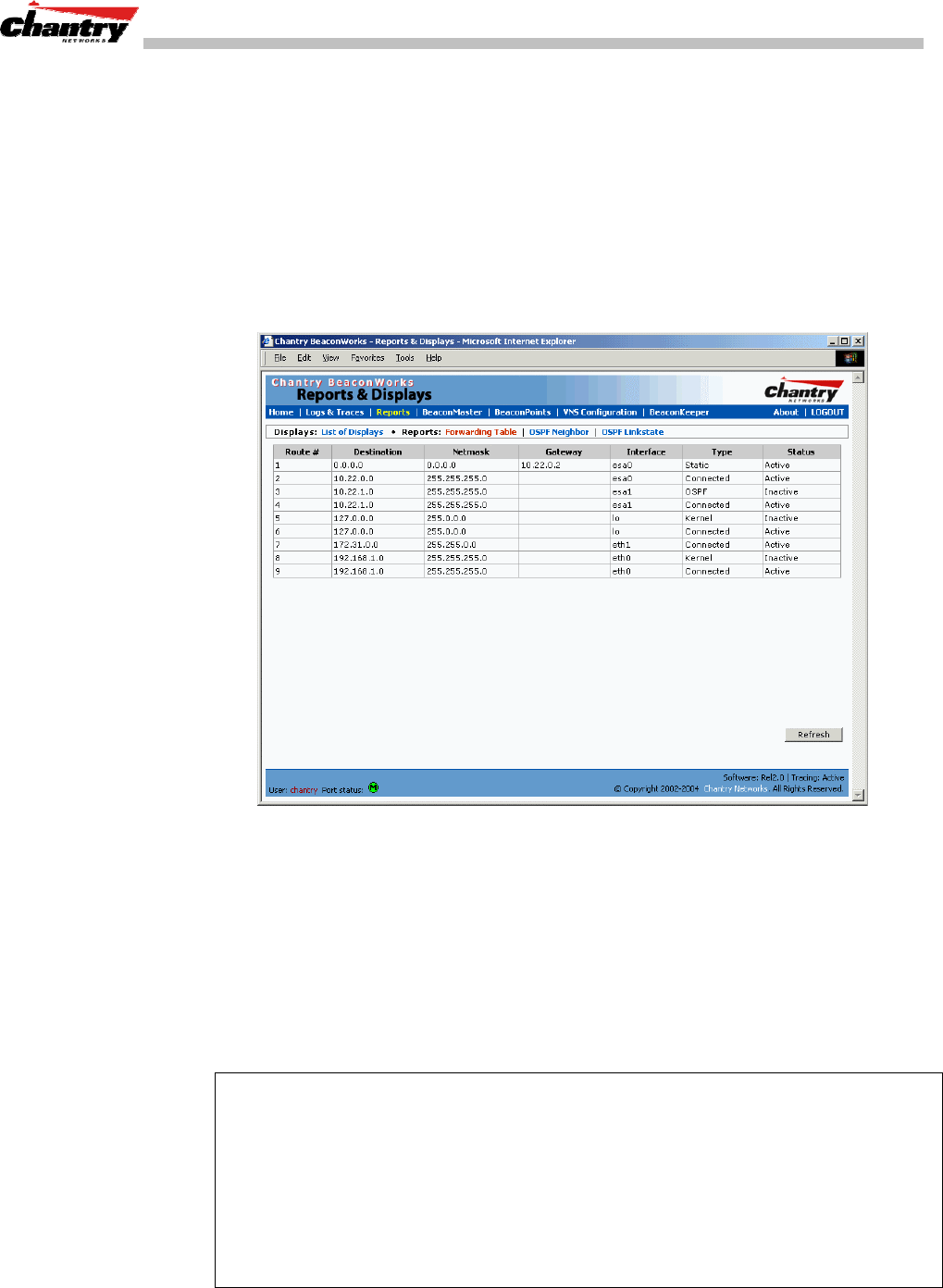The width and height of the screenshot is (943, 1288).
Task: Click the Windows logo throbber icon
Action: 850,358
